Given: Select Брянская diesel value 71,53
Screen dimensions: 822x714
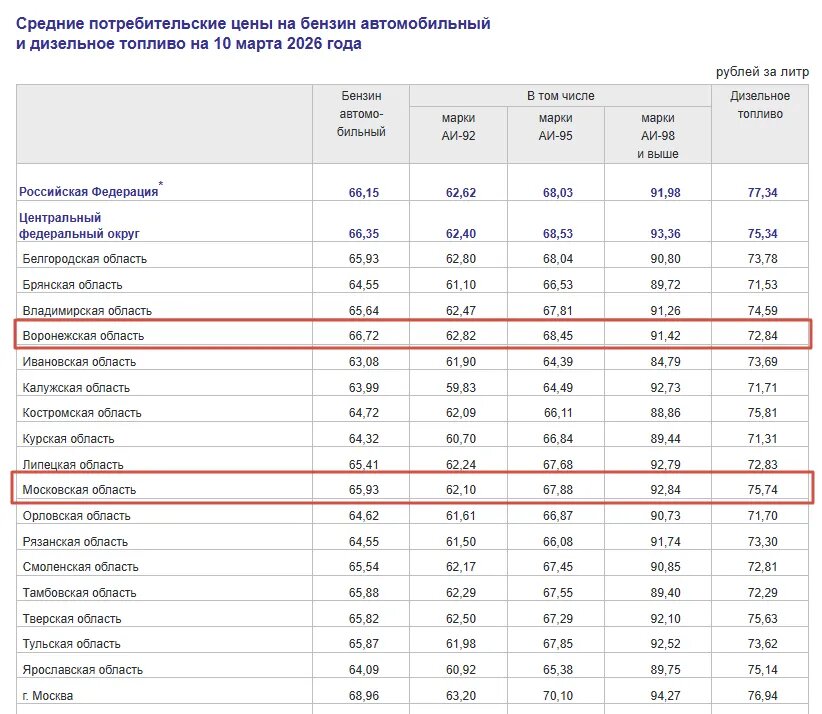Looking at the screenshot, I should tap(762, 285).
